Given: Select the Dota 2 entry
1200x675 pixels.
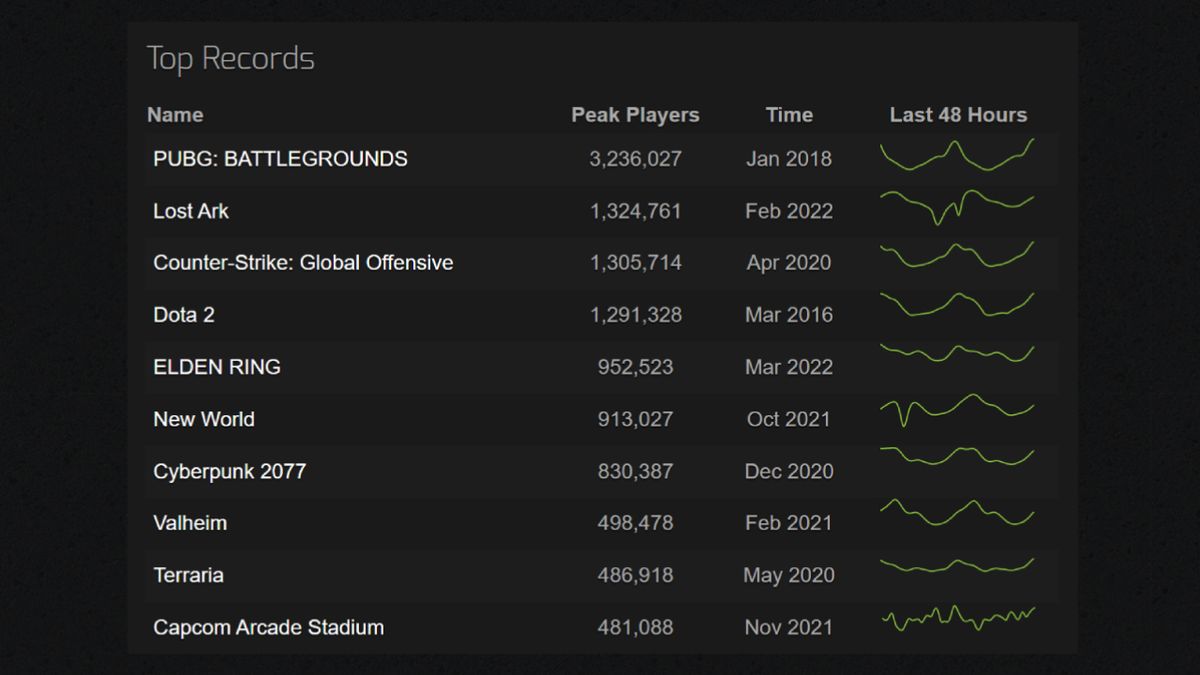Looking at the screenshot, I should [183, 314].
